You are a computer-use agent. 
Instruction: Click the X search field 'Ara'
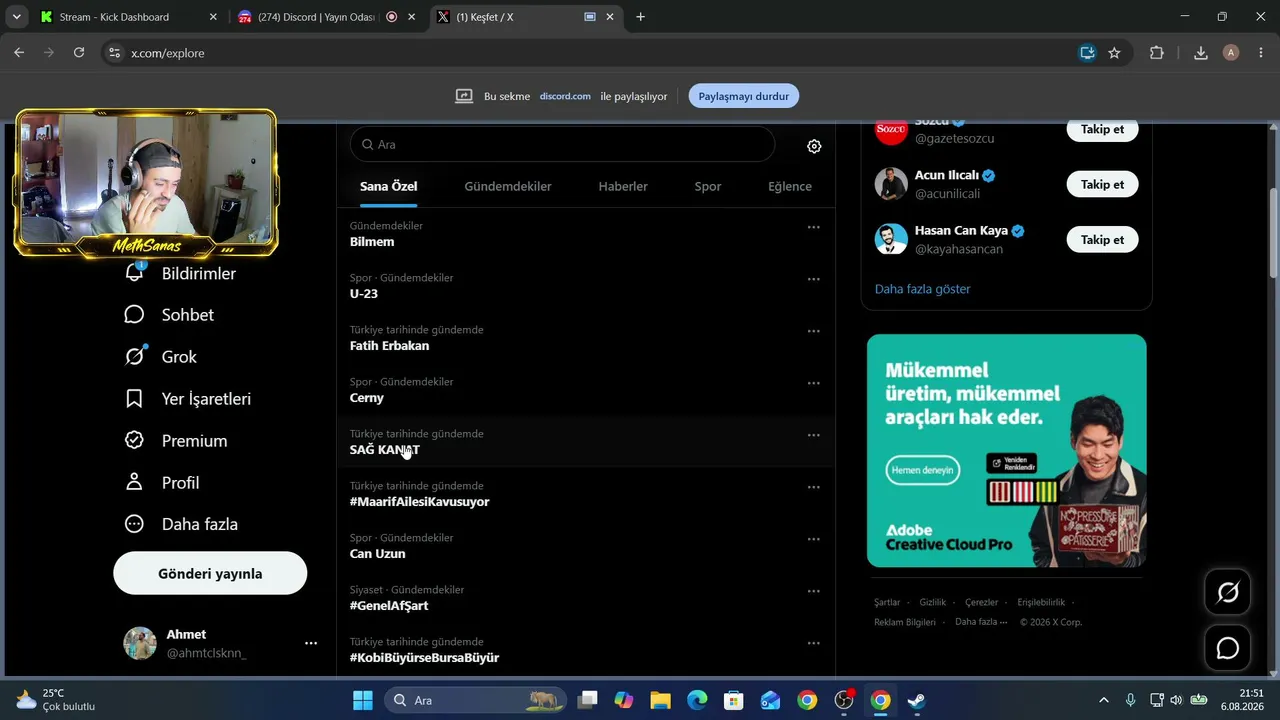pyautogui.click(x=562, y=144)
